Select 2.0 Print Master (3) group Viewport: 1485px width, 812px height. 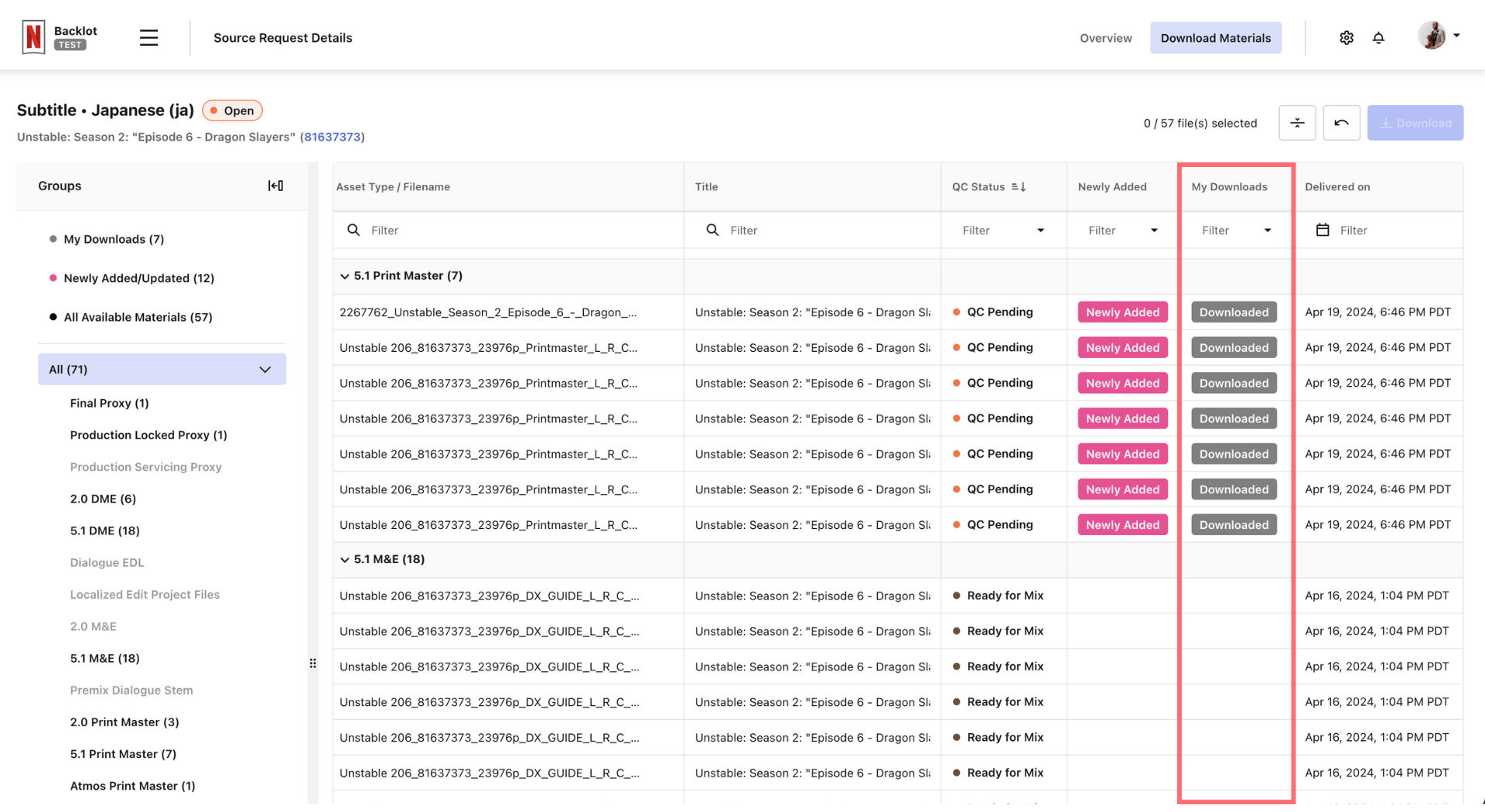click(x=125, y=722)
